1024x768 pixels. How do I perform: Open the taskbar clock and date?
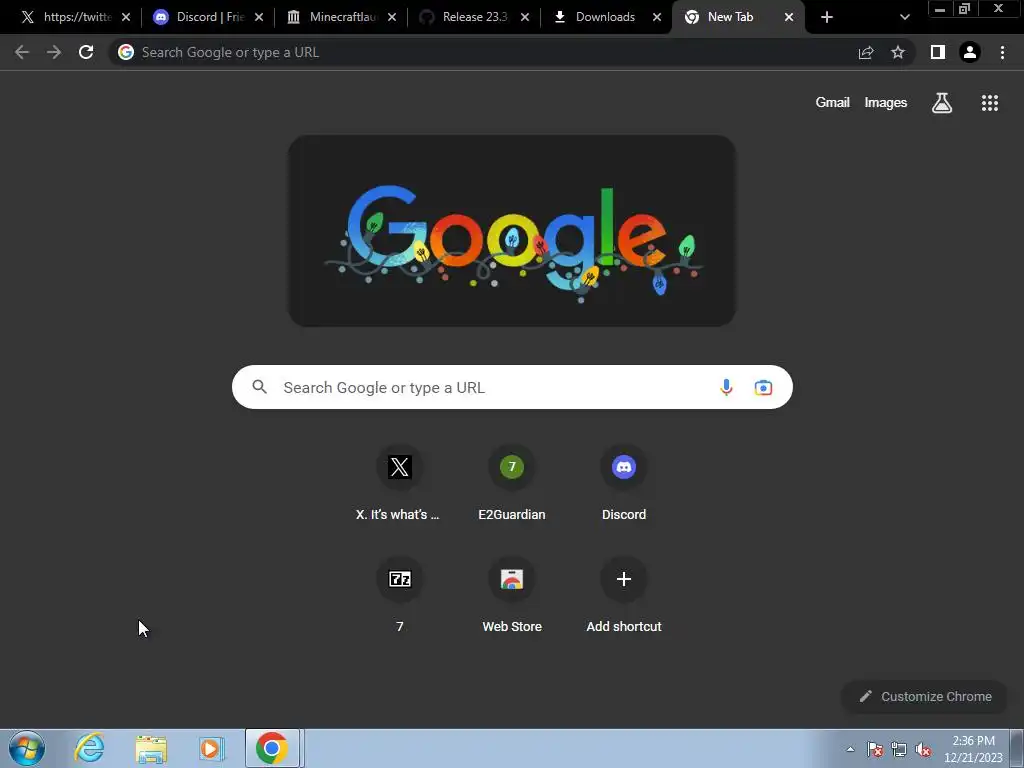(x=973, y=749)
